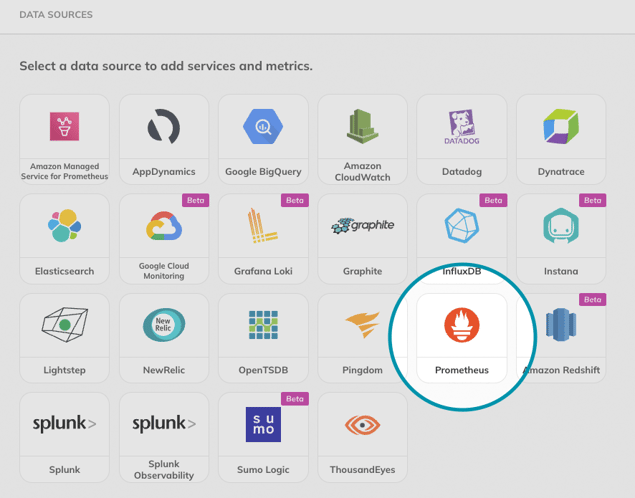The height and width of the screenshot is (498, 635).
Task: Choose the Google BigQuery hexagon icon
Action: 263,127
